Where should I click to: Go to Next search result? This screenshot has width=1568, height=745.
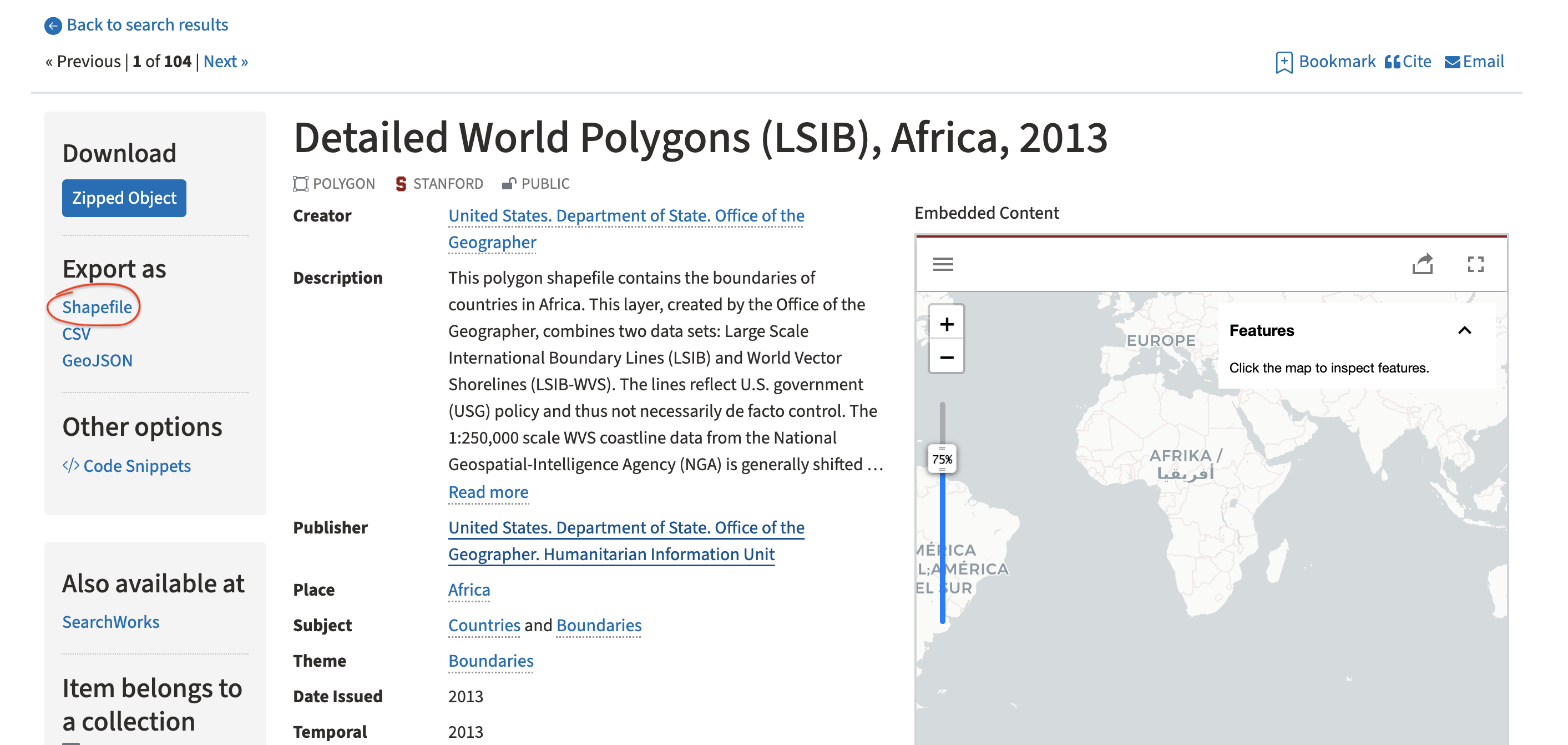pyautogui.click(x=225, y=62)
